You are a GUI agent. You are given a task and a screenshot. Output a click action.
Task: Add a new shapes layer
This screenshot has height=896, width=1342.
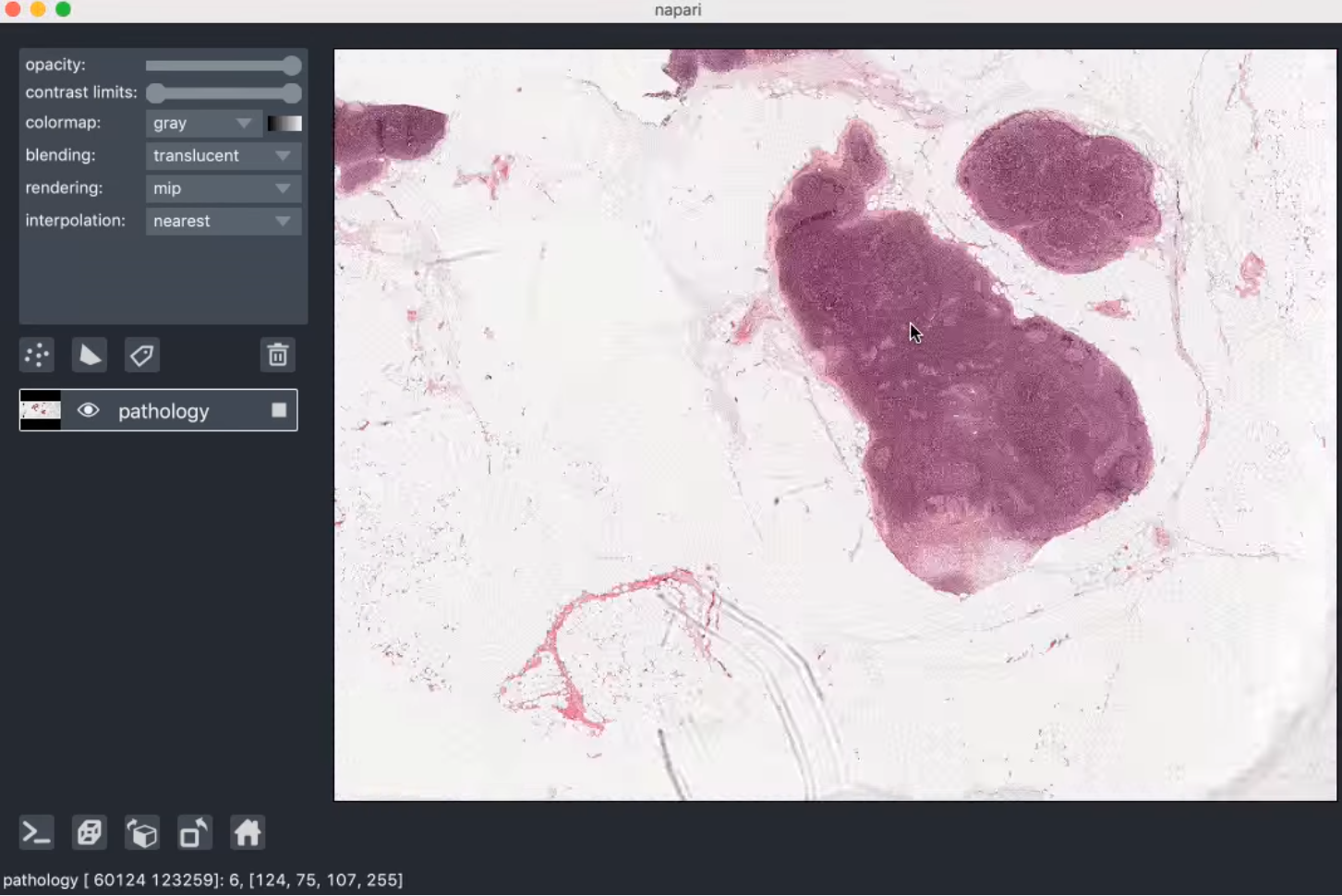(90, 355)
